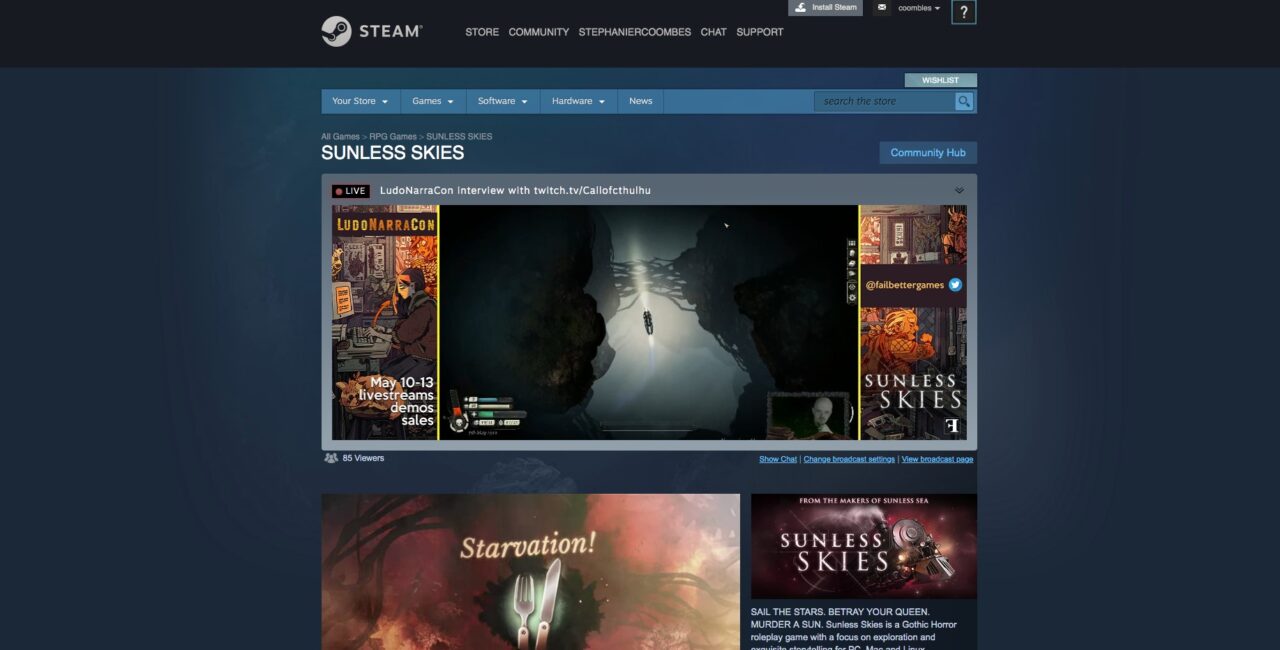
Task: Expand the Your Store dropdown
Action: pyautogui.click(x=360, y=101)
